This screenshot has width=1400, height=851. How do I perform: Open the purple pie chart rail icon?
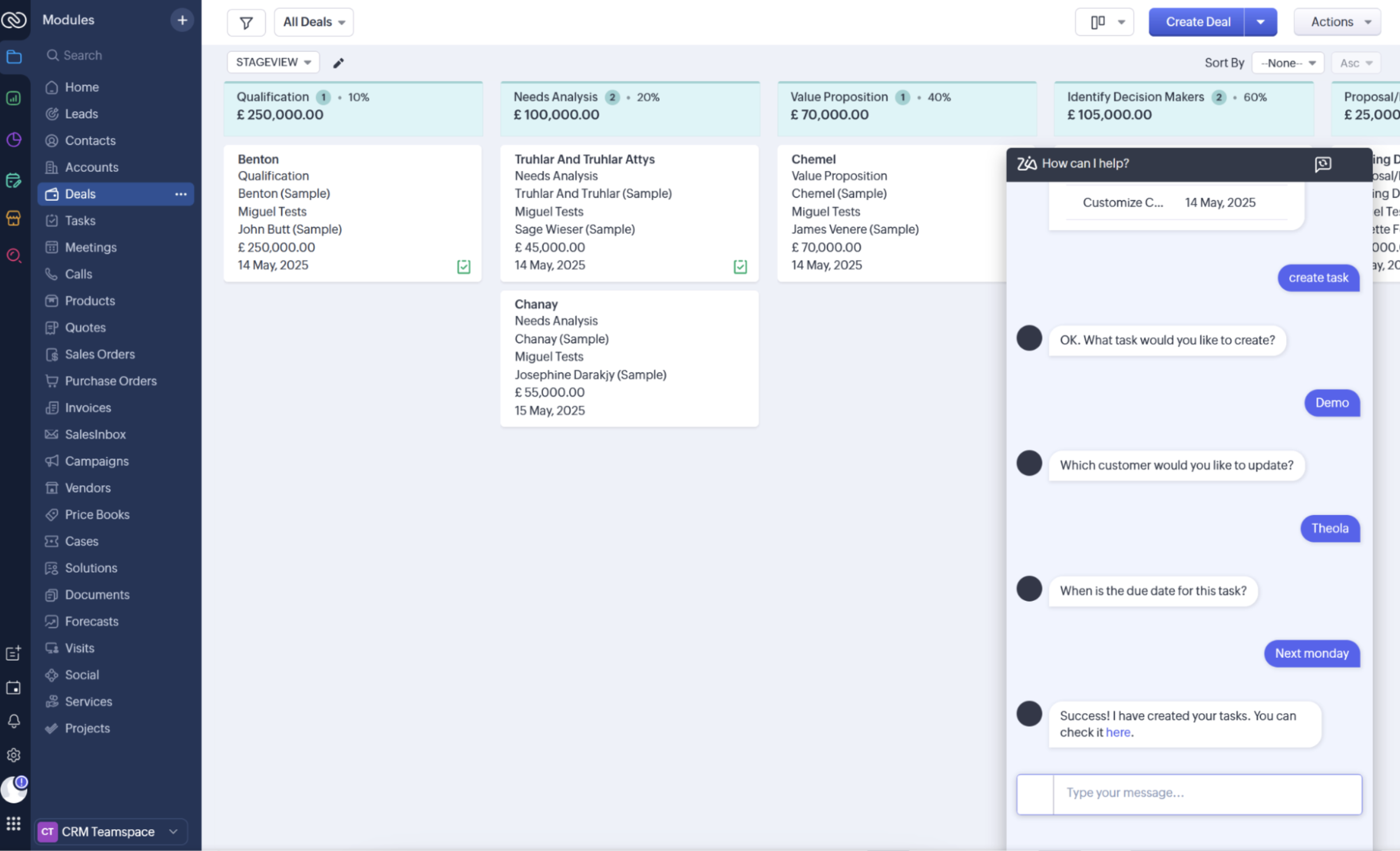point(14,140)
